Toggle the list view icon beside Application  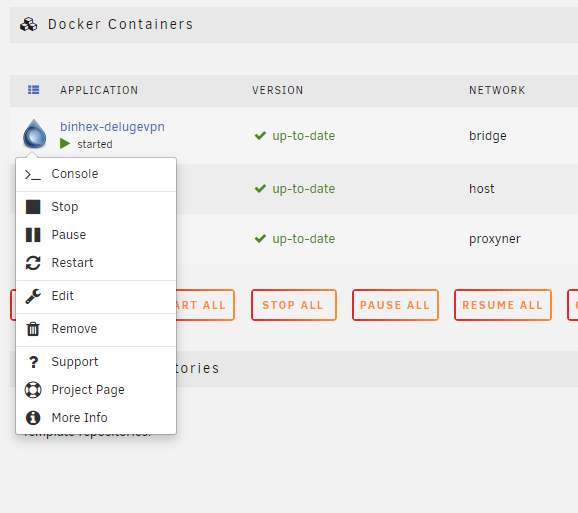(x=34, y=90)
